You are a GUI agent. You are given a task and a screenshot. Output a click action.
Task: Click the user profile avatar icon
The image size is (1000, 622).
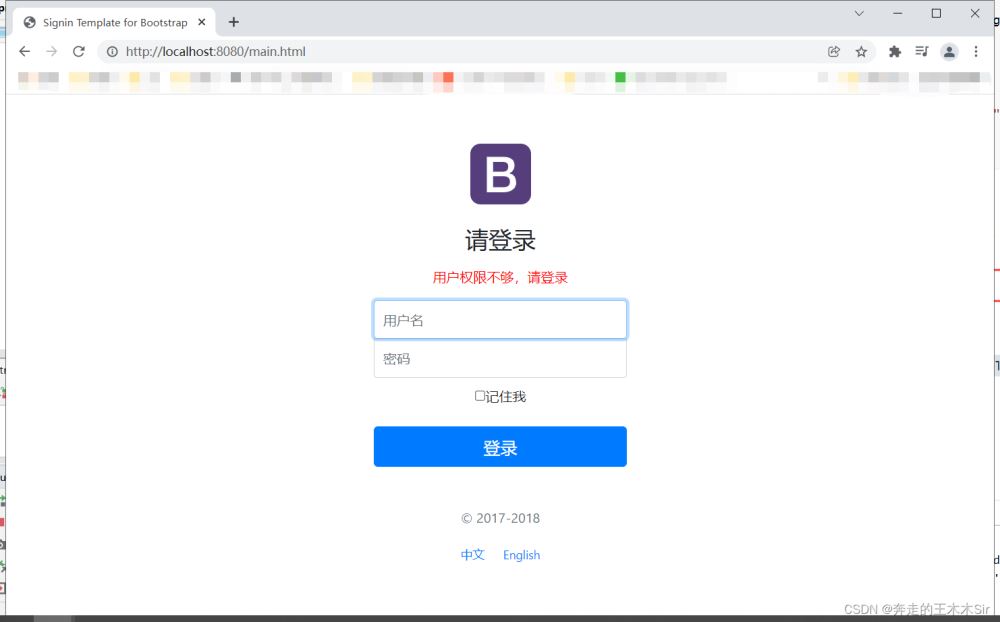[949, 52]
